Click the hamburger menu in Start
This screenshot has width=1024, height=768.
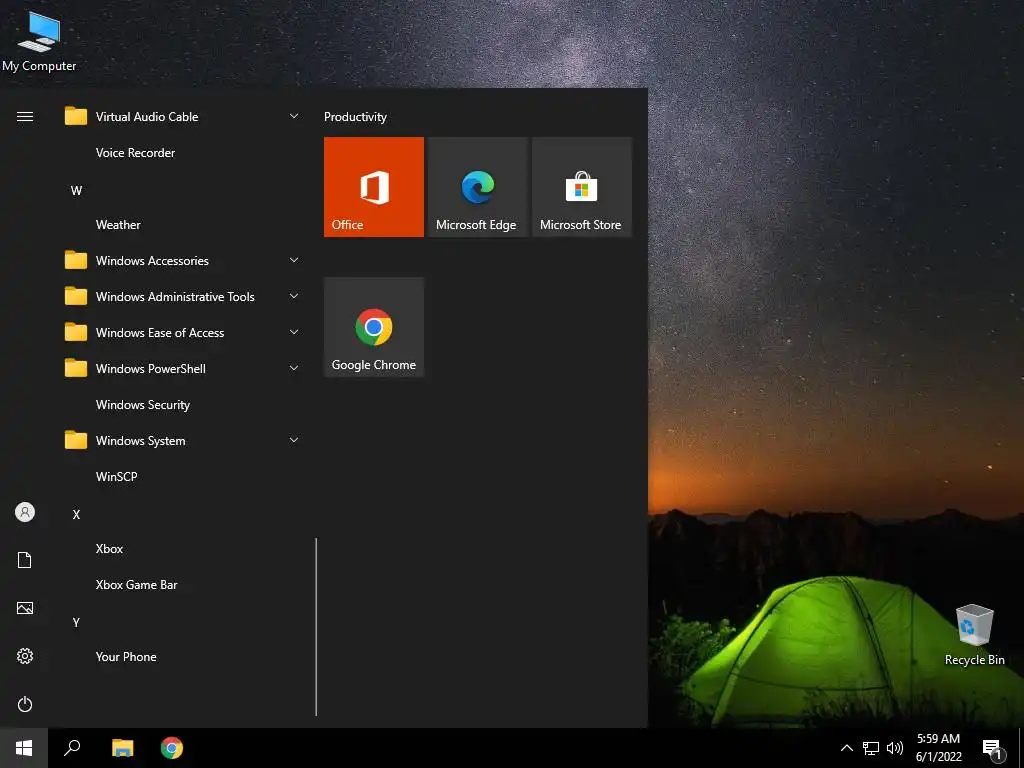click(x=25, y=117)
